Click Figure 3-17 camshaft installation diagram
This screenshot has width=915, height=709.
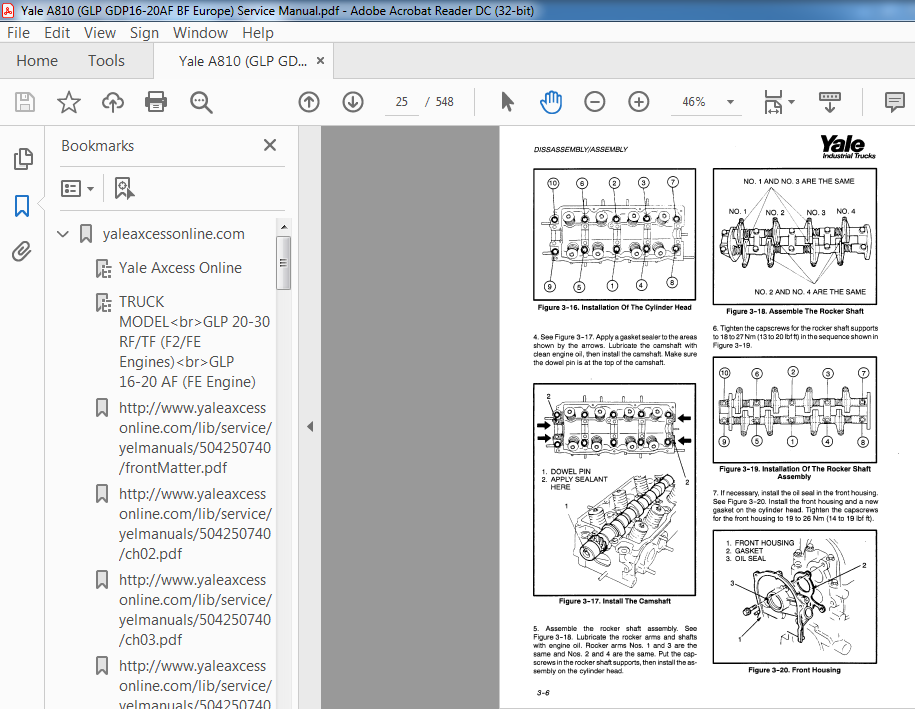[x=614, y=489]
